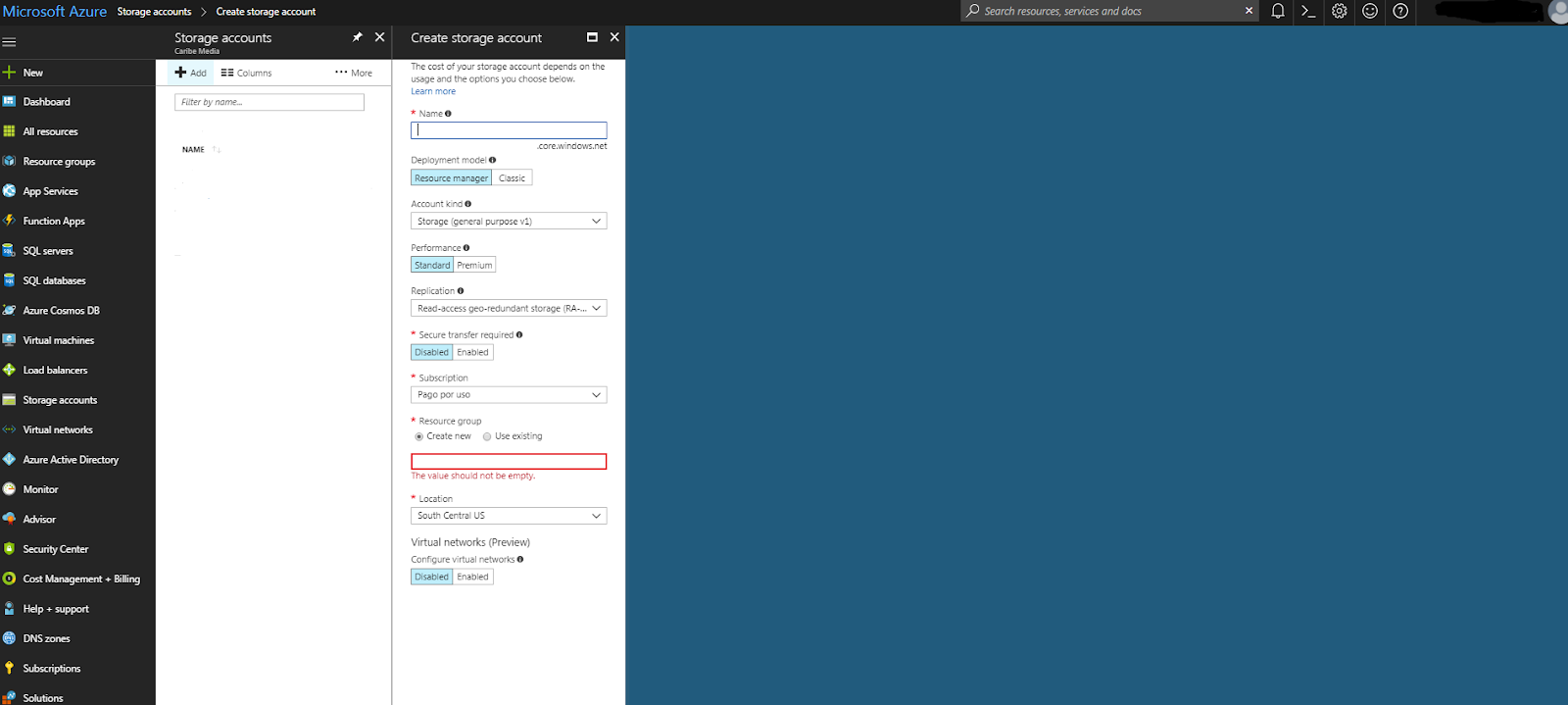Open the More menu in Storage accounts
The height and width of the screenshot is (705, 1568).
click(354, 73)
